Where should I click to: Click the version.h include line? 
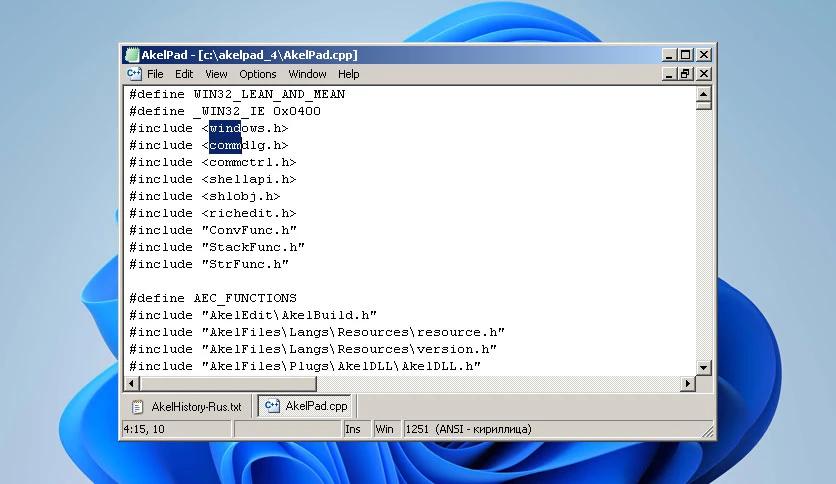tap(313, 350)
